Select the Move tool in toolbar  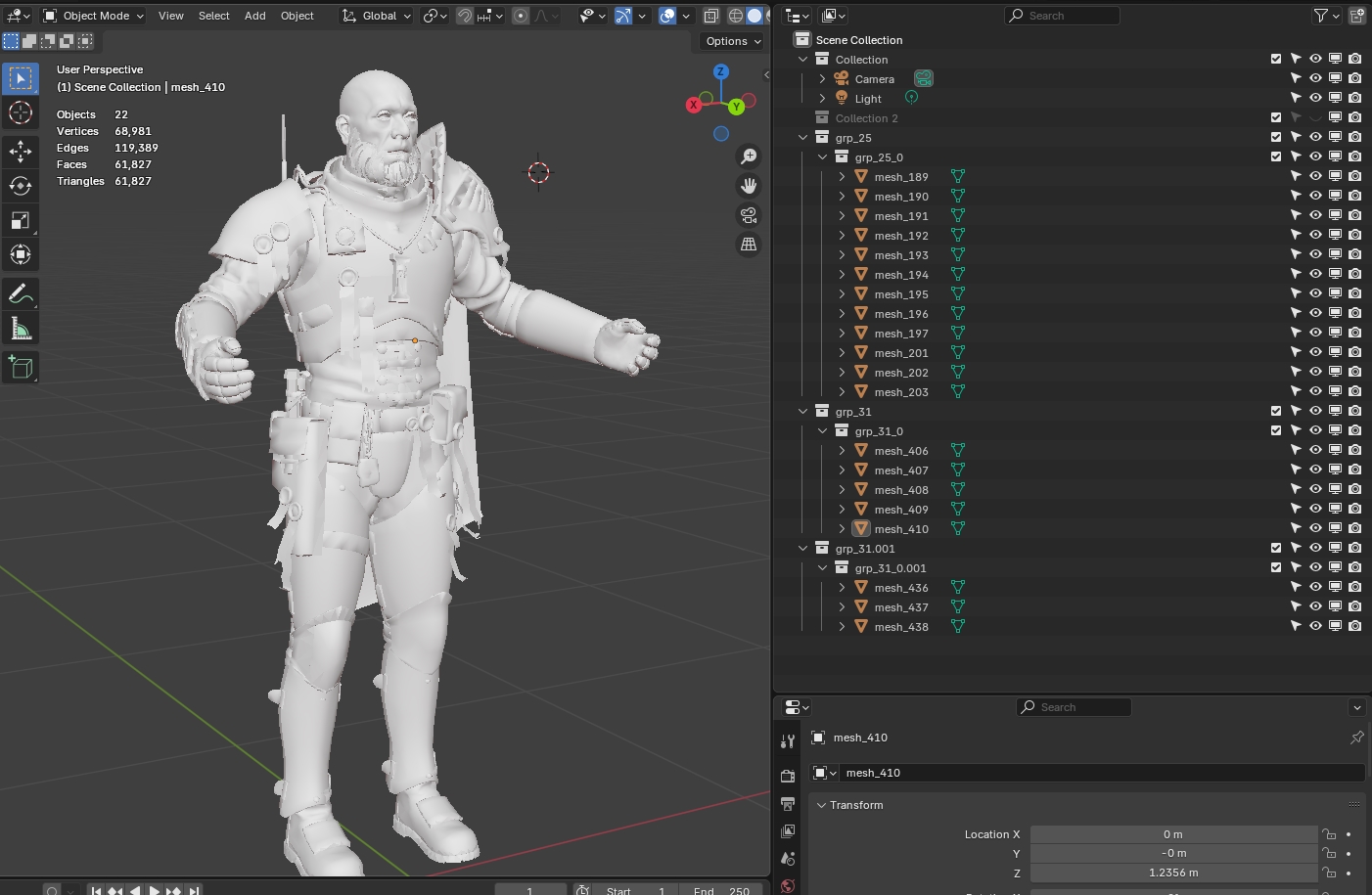pyautogui.click(x=21, y=151)
